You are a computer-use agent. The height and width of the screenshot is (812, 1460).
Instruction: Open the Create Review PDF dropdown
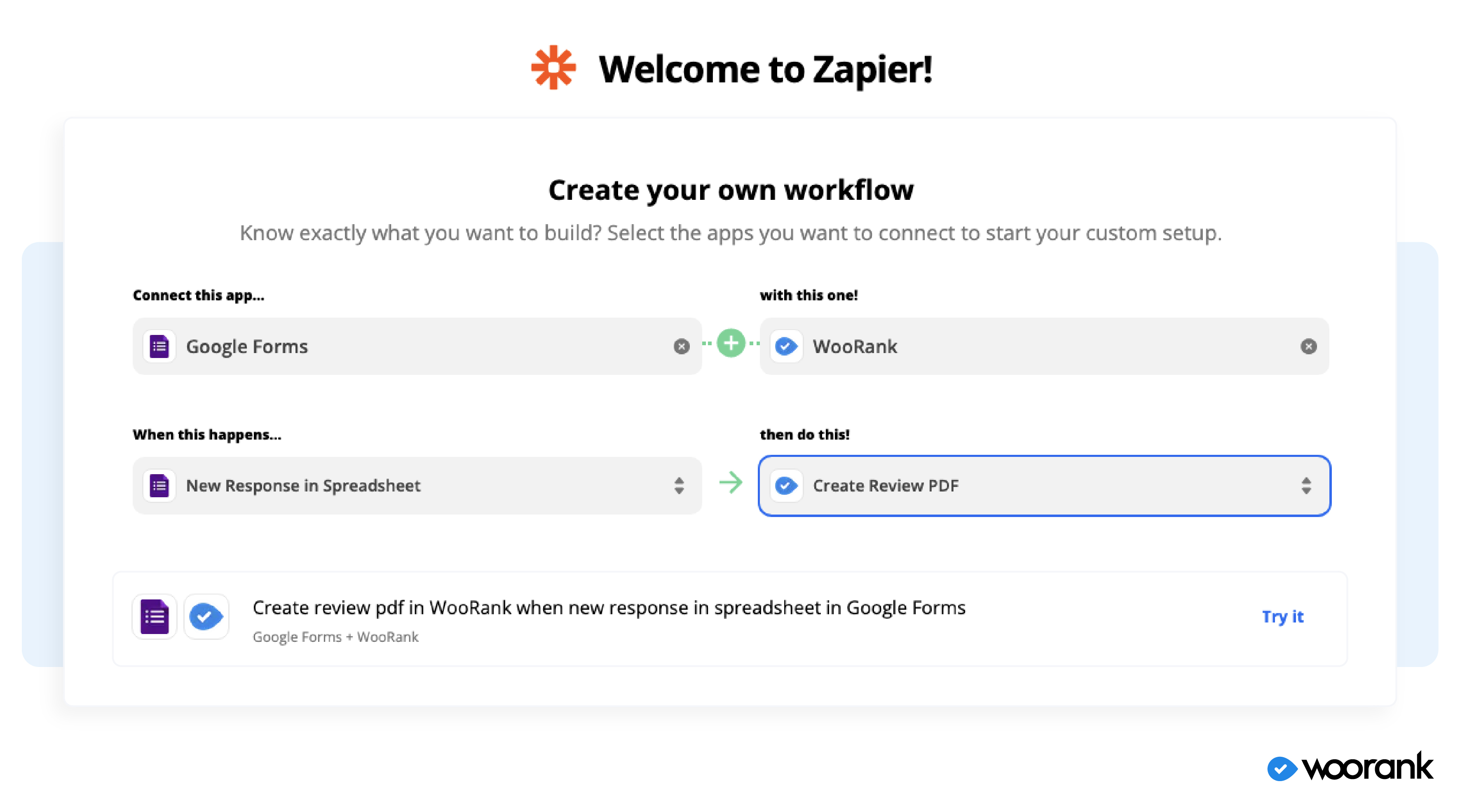(x=1043, y=486)
